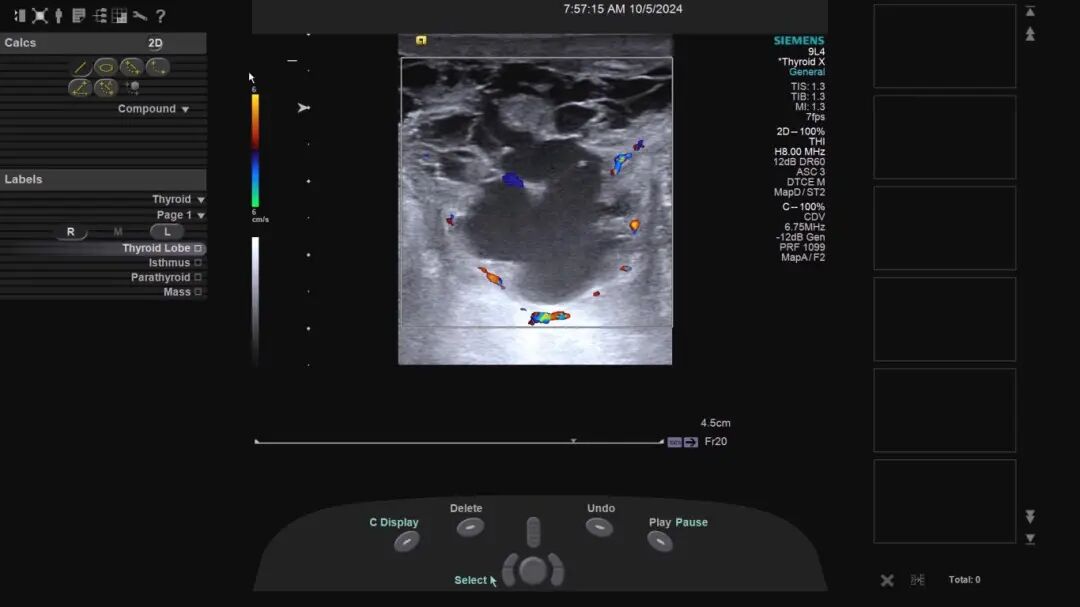Click the color Doppler velocity scale bar
Image resolution: width=1080 pixels, height=607 pixels.
click(255, 150)
